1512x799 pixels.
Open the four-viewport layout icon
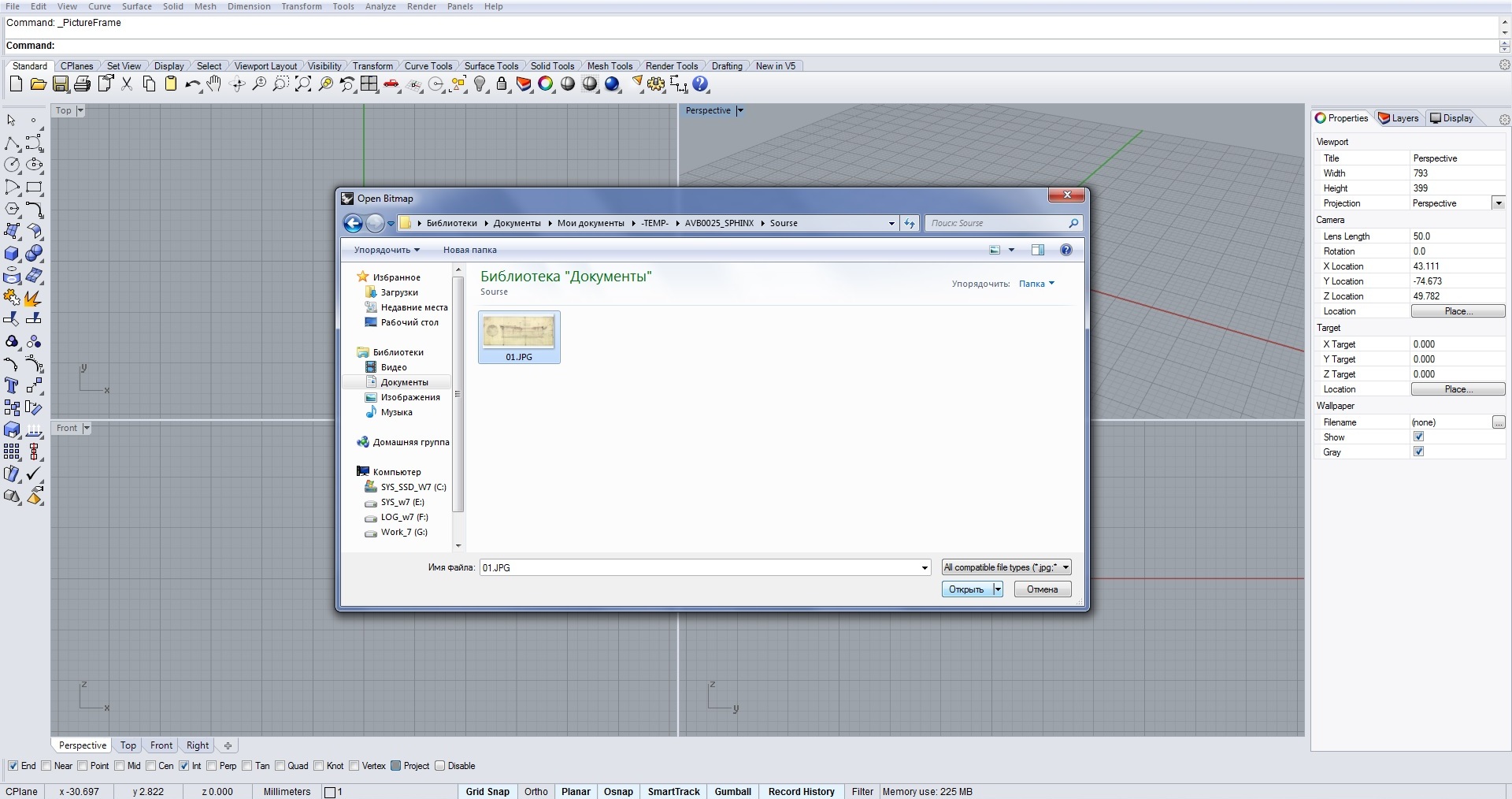[x=369, y=84]
